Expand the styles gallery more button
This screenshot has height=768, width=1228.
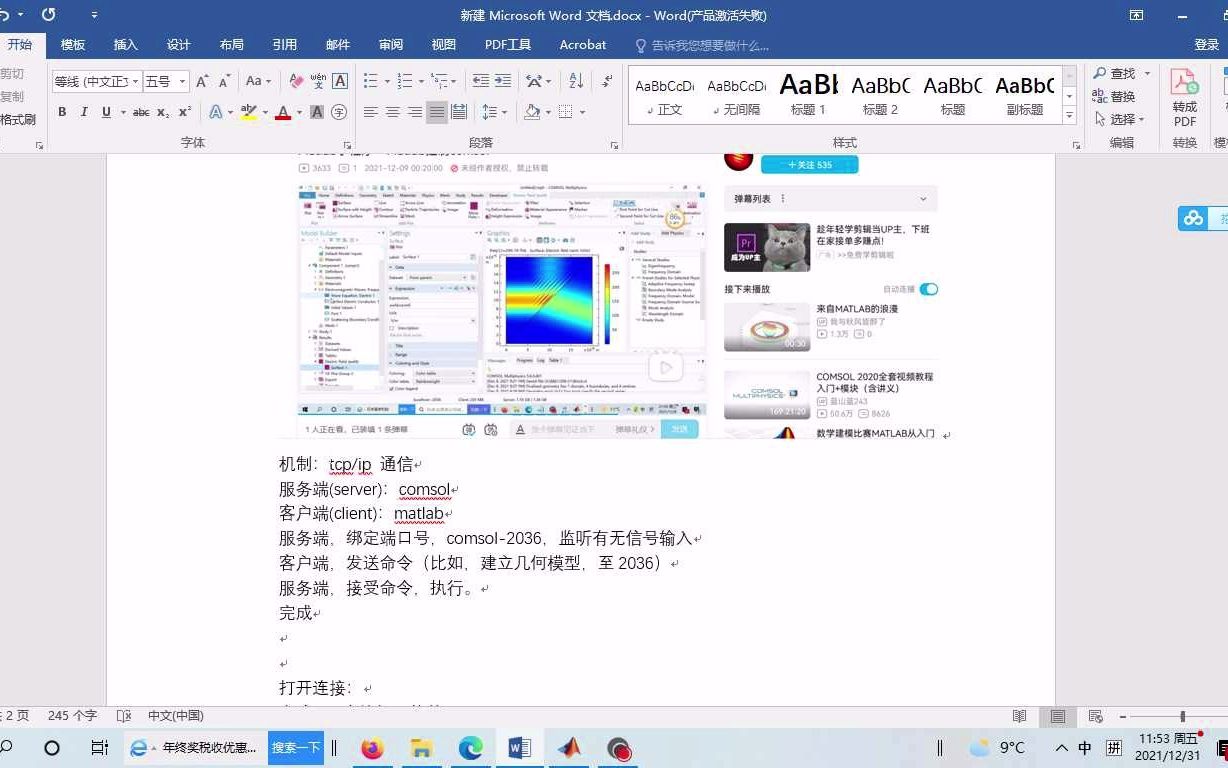[1069, 116]
